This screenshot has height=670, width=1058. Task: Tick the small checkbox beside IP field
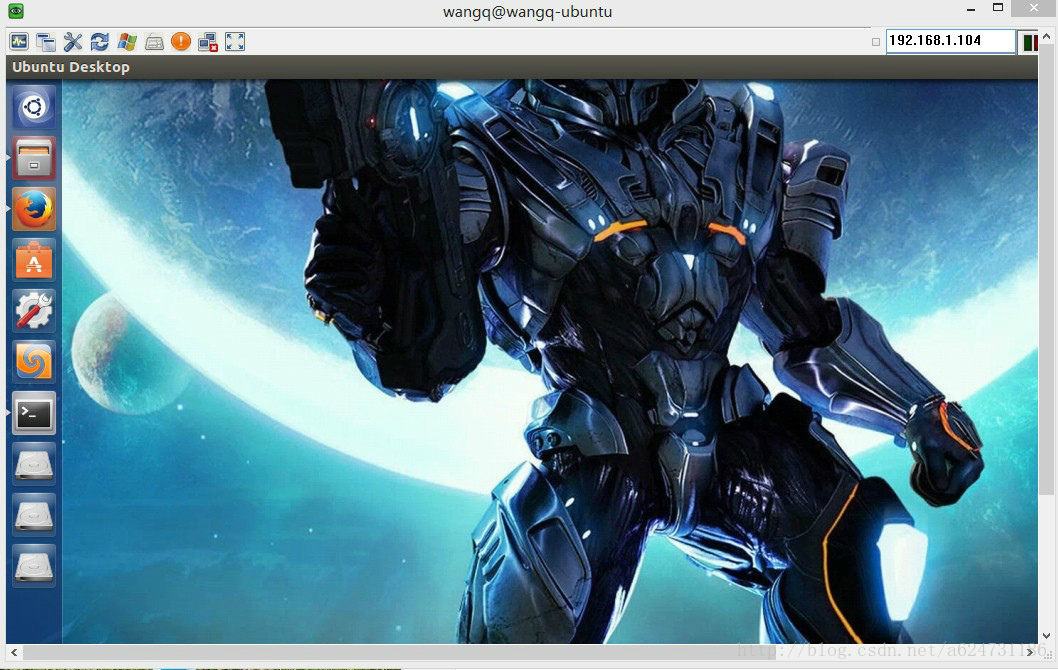(876, 42)
